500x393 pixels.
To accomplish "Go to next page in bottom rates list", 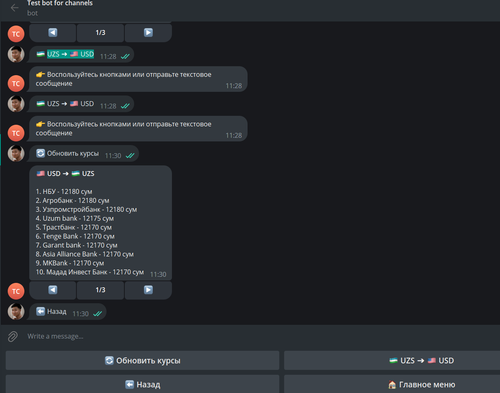I will (148, 290).
